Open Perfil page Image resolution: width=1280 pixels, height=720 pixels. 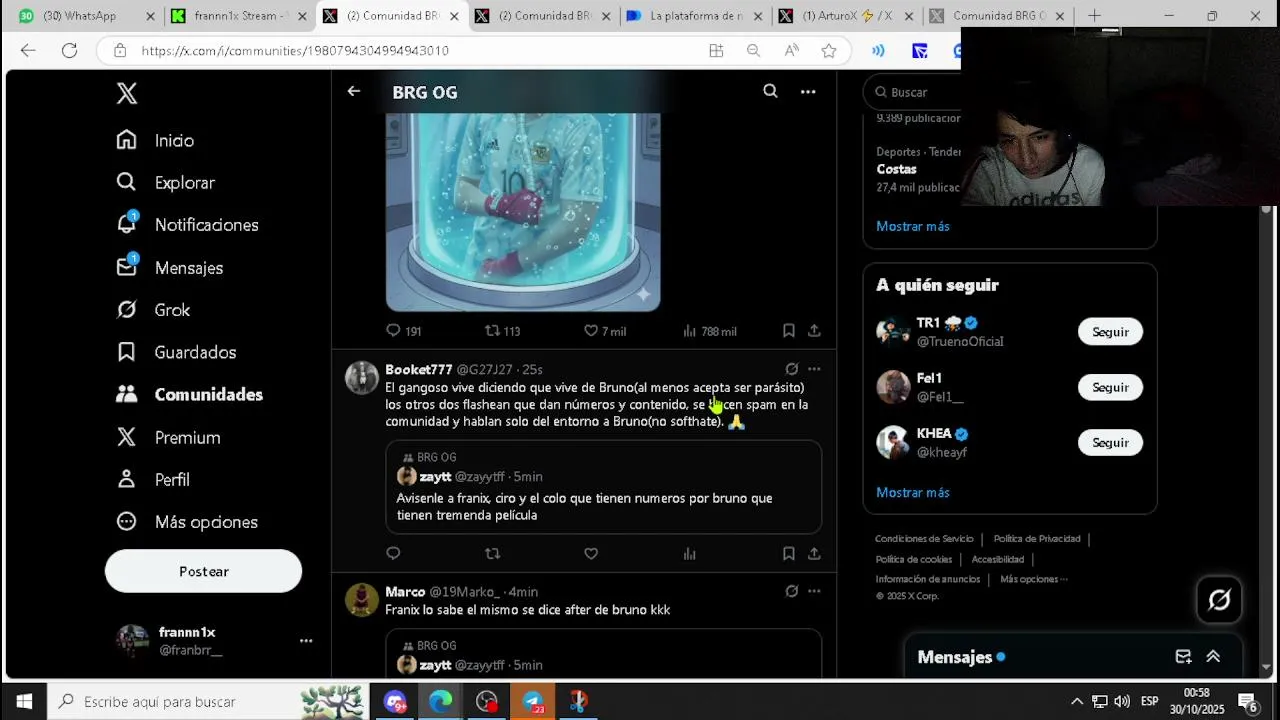(x=153, y=480)
